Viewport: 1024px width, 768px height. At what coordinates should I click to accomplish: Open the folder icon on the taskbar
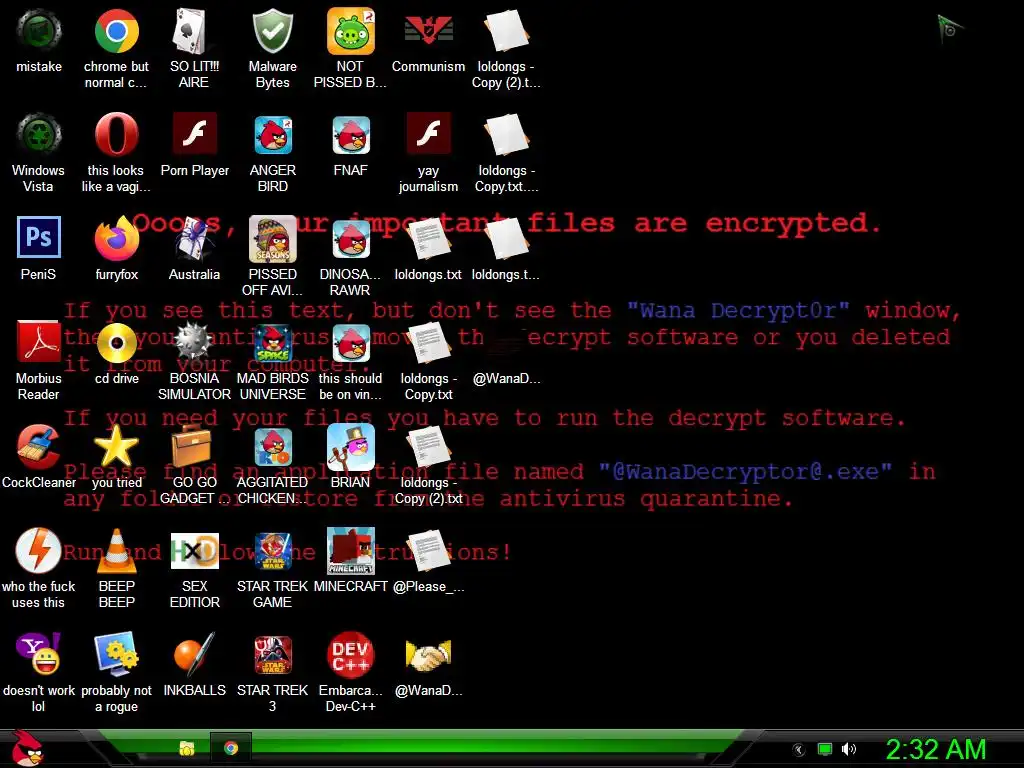pyautogui.click(x=187, y=748)
